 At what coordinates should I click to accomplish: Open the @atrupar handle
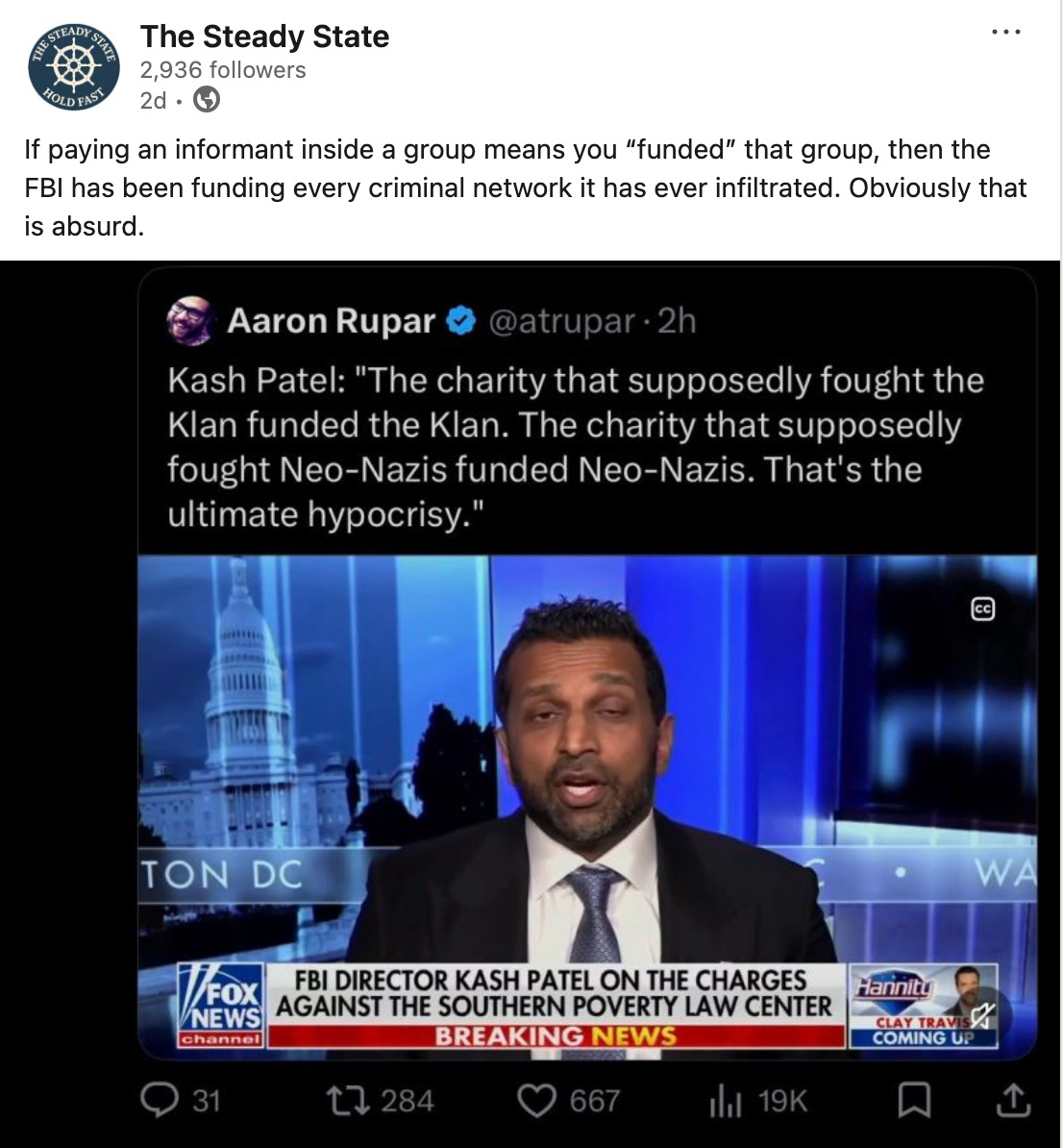(x=561, y=321)
